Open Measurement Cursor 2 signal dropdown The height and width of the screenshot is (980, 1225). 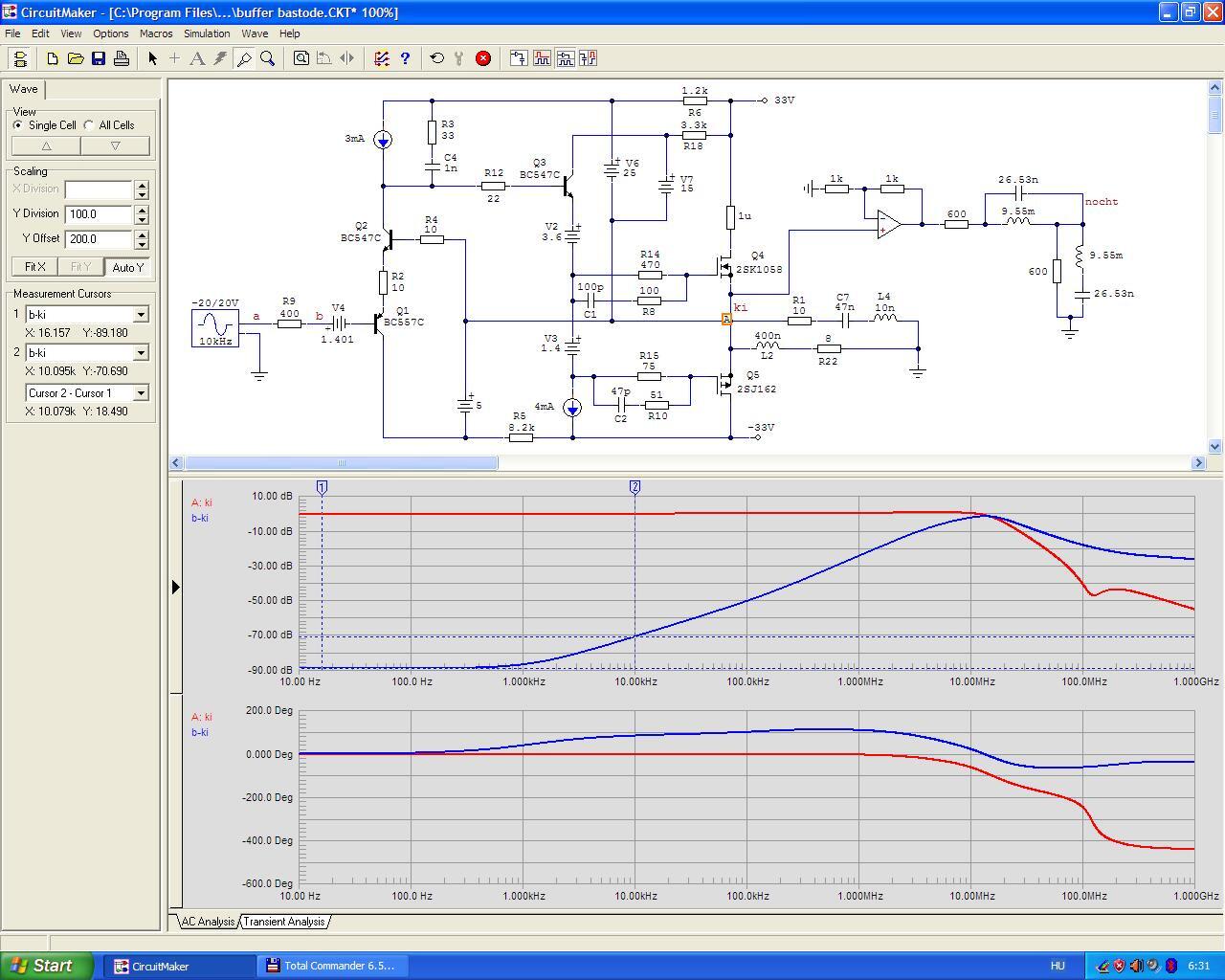tap(141, 353)
